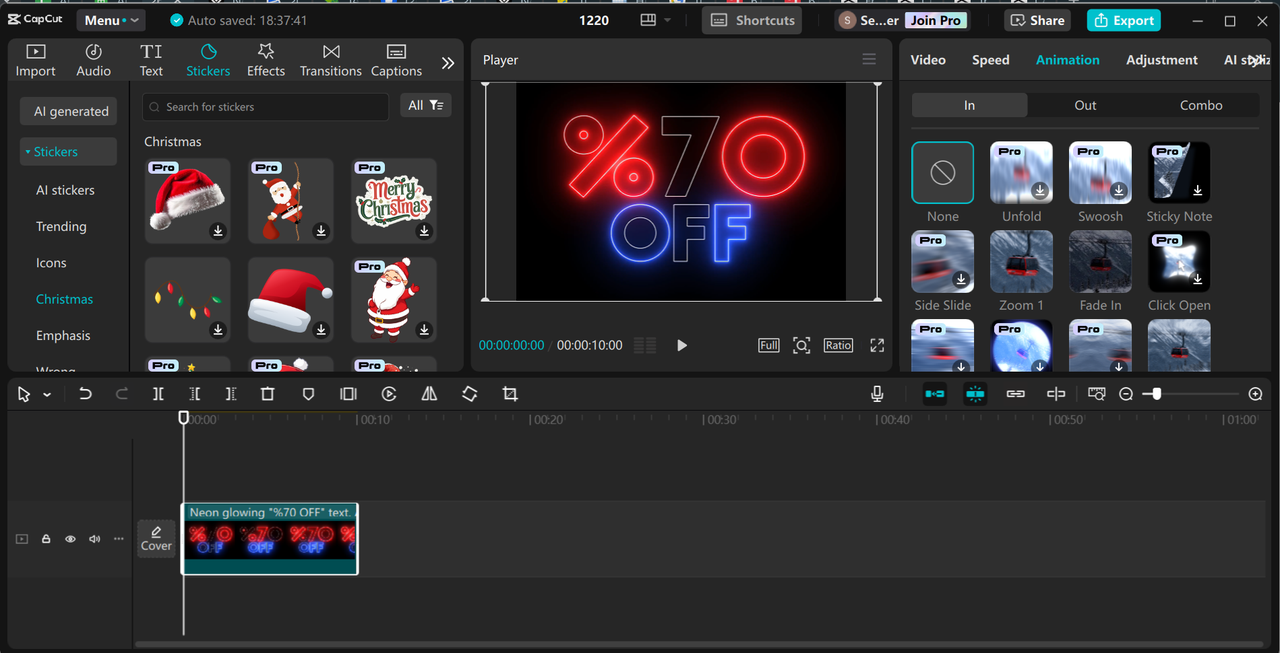1280x653 pixels.
Task: Undo the last edit in timeline toolbar
Action: pos(85,394)
